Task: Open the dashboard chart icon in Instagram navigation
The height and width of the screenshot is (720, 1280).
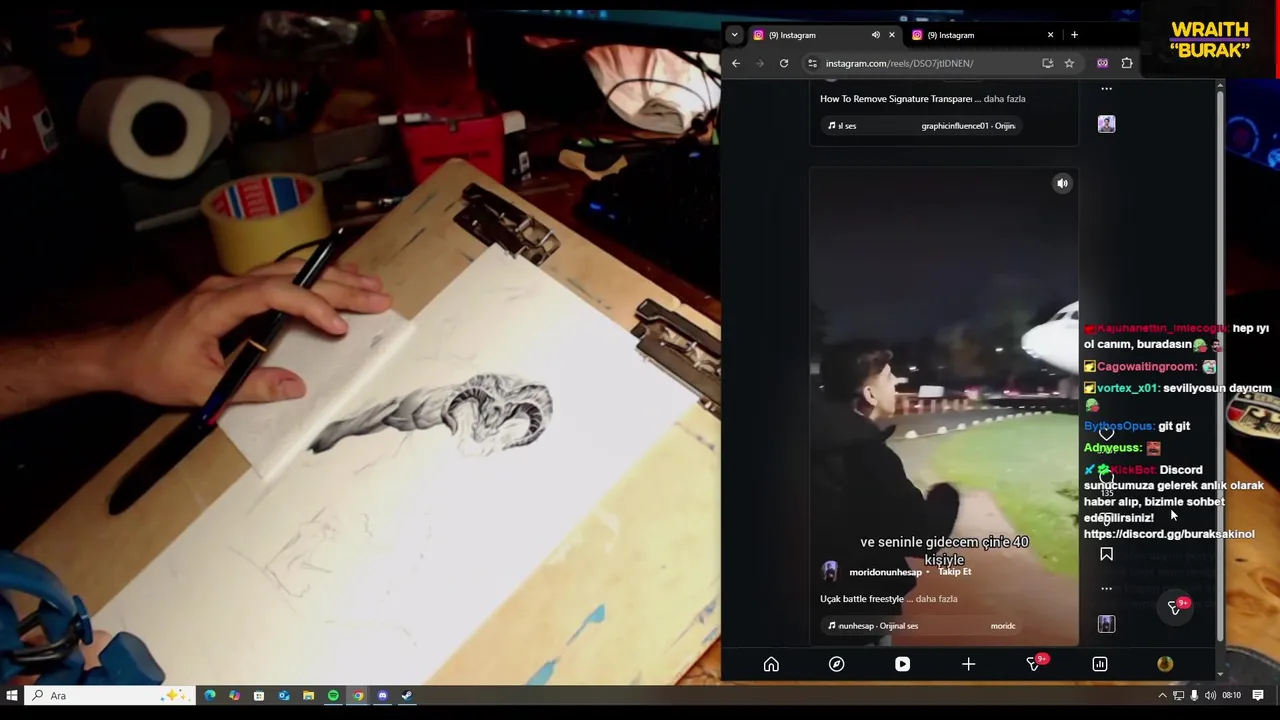Action: click(1100, 664)
